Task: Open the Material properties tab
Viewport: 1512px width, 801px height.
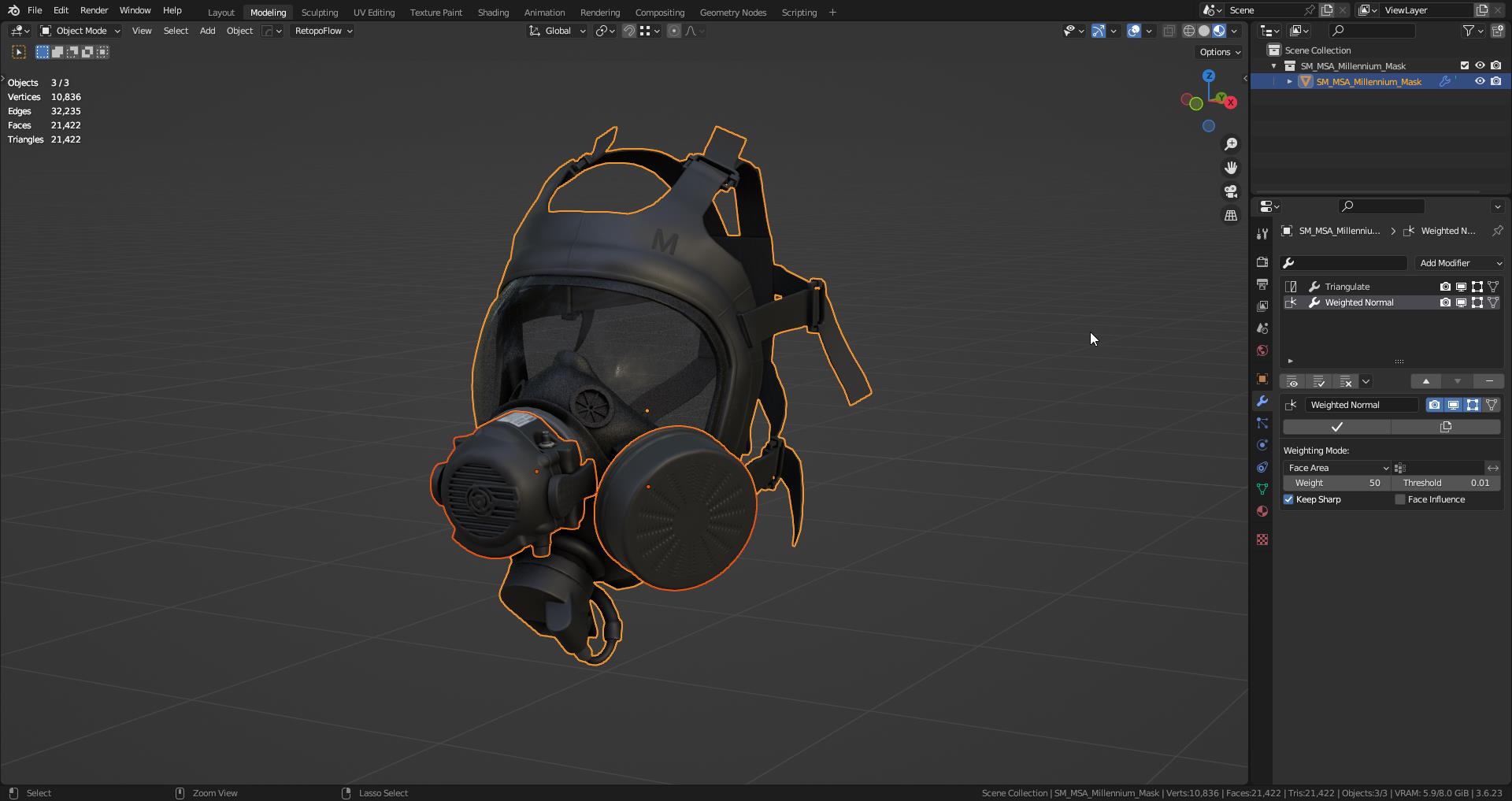Action: (x=1262, y=511)
